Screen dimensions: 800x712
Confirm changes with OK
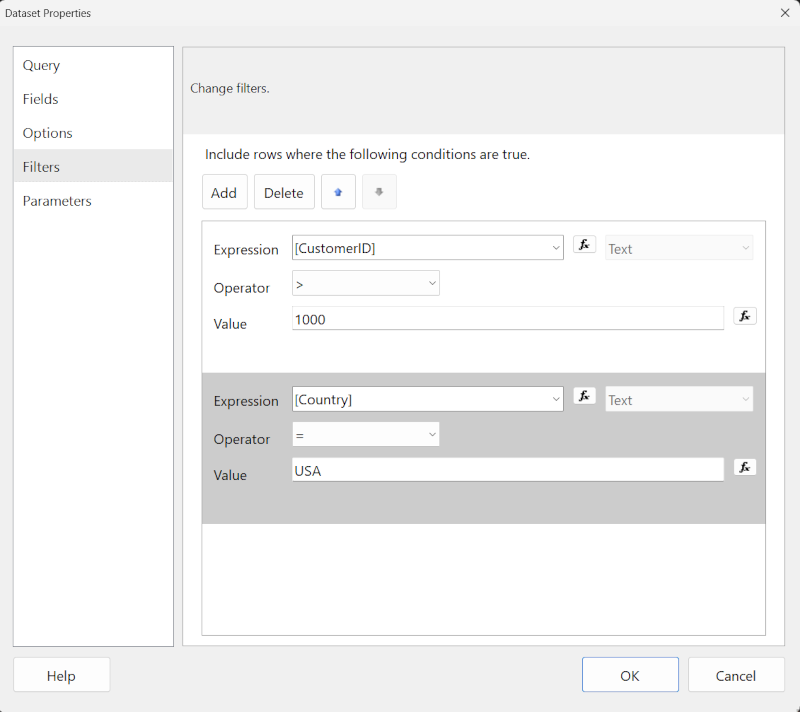coord(630,674)
